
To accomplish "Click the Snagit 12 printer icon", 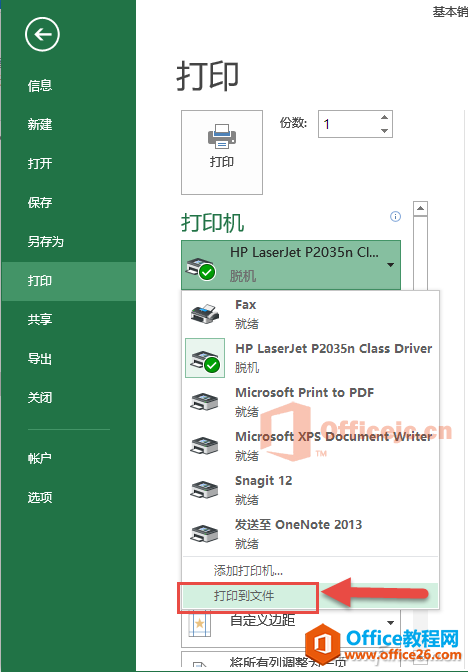I will 204,490.
